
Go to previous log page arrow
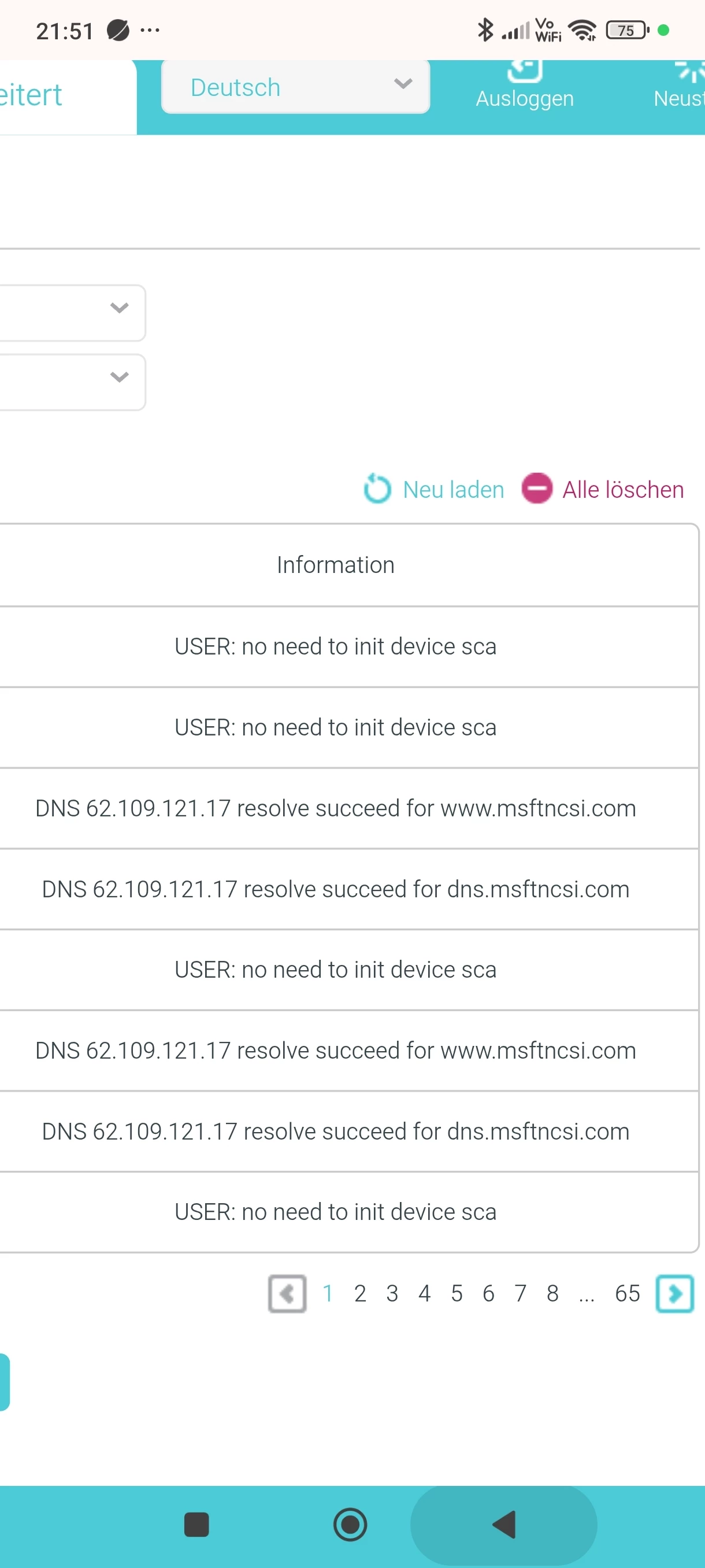pos(287,1293)
